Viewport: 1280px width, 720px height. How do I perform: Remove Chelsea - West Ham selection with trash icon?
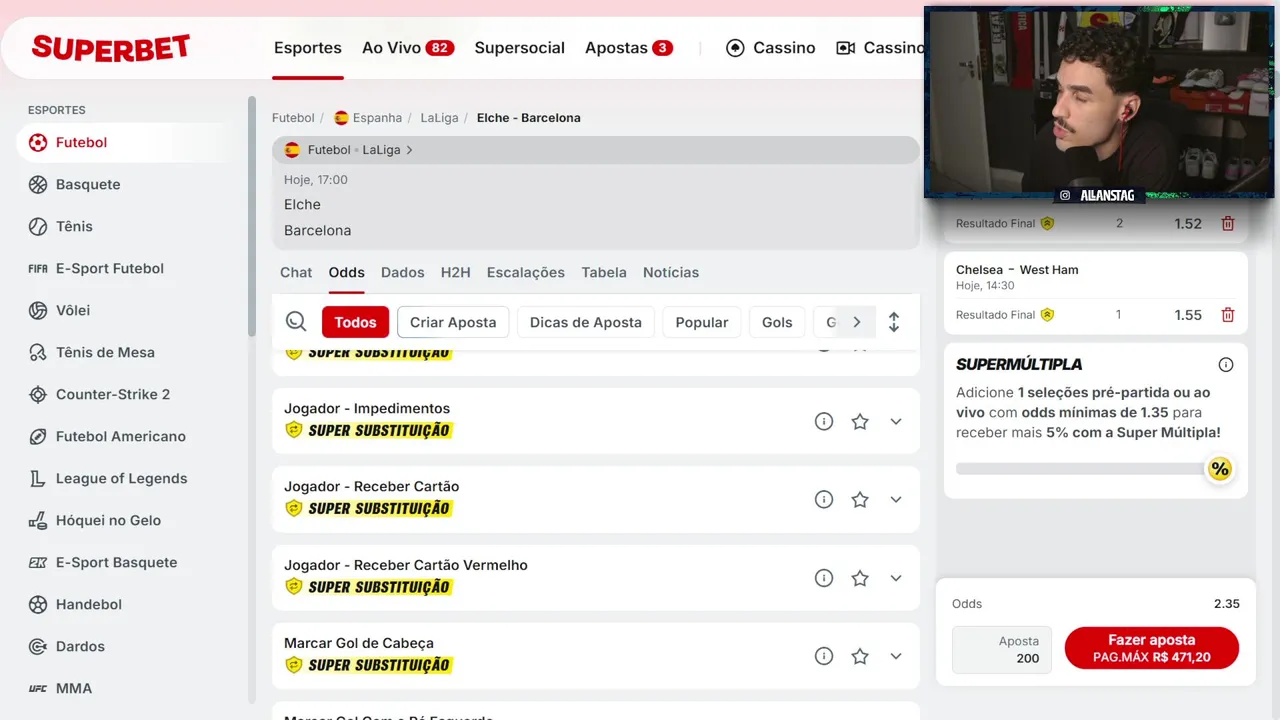(1228, 315)
